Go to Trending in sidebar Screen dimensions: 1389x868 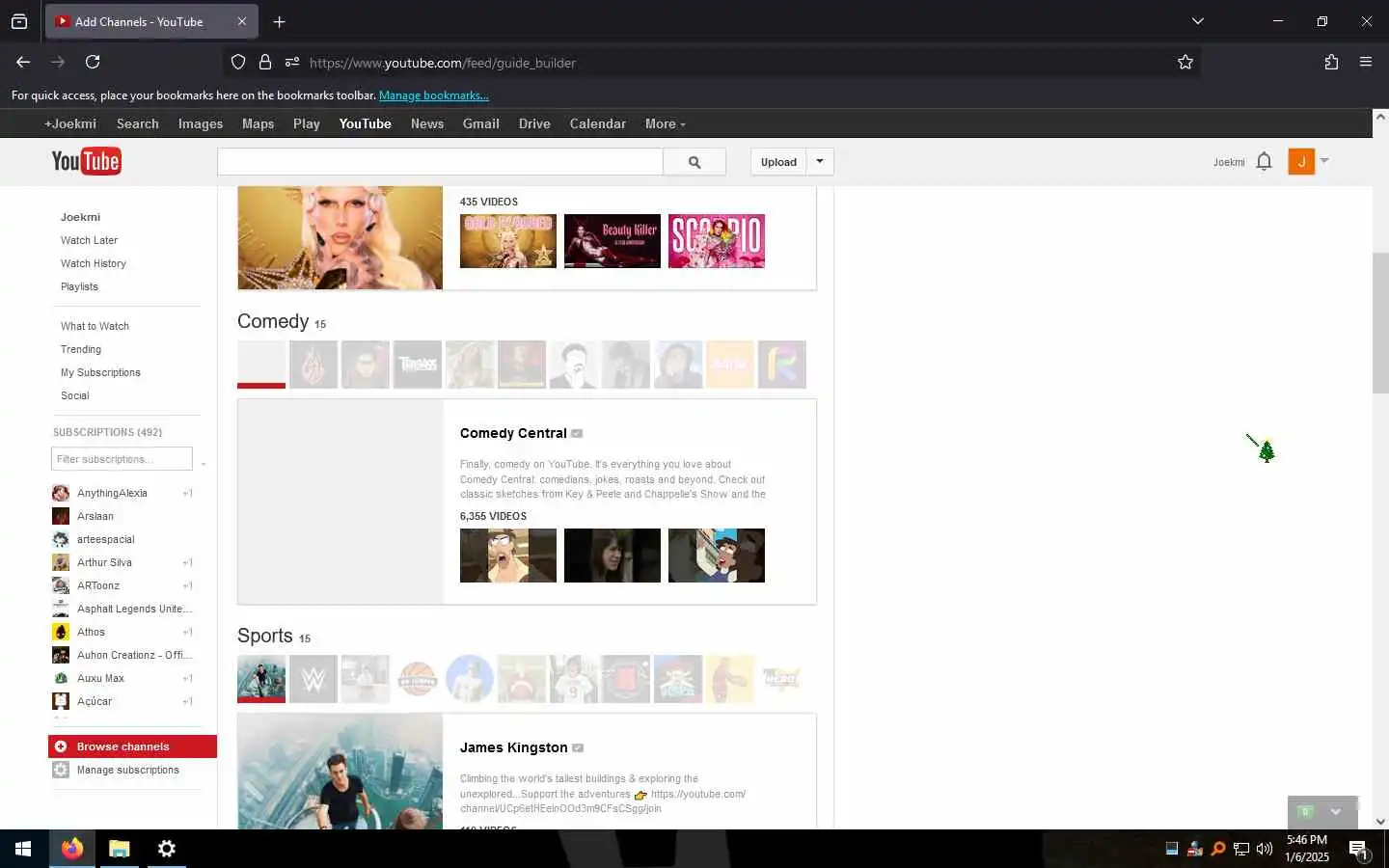coord(80,349)
